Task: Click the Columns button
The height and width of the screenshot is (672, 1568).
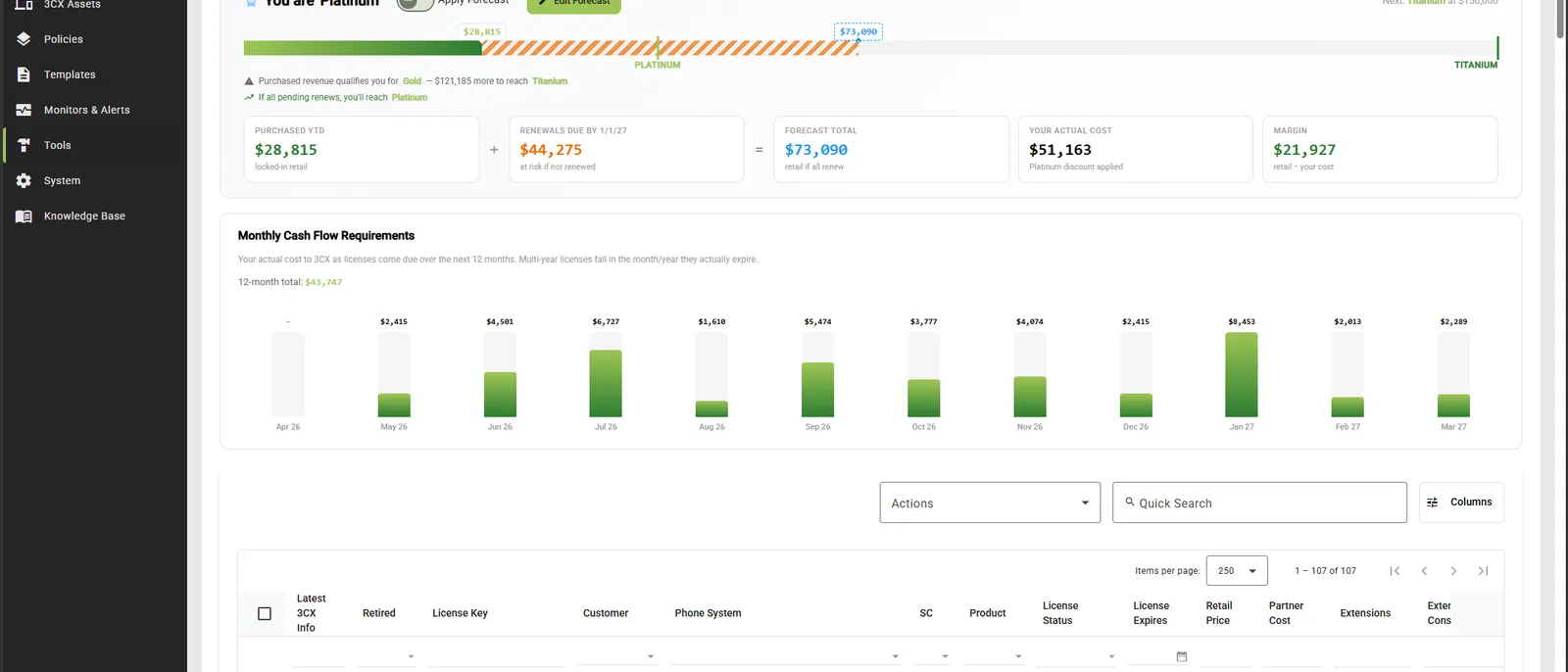Action: coord(1461,503)
